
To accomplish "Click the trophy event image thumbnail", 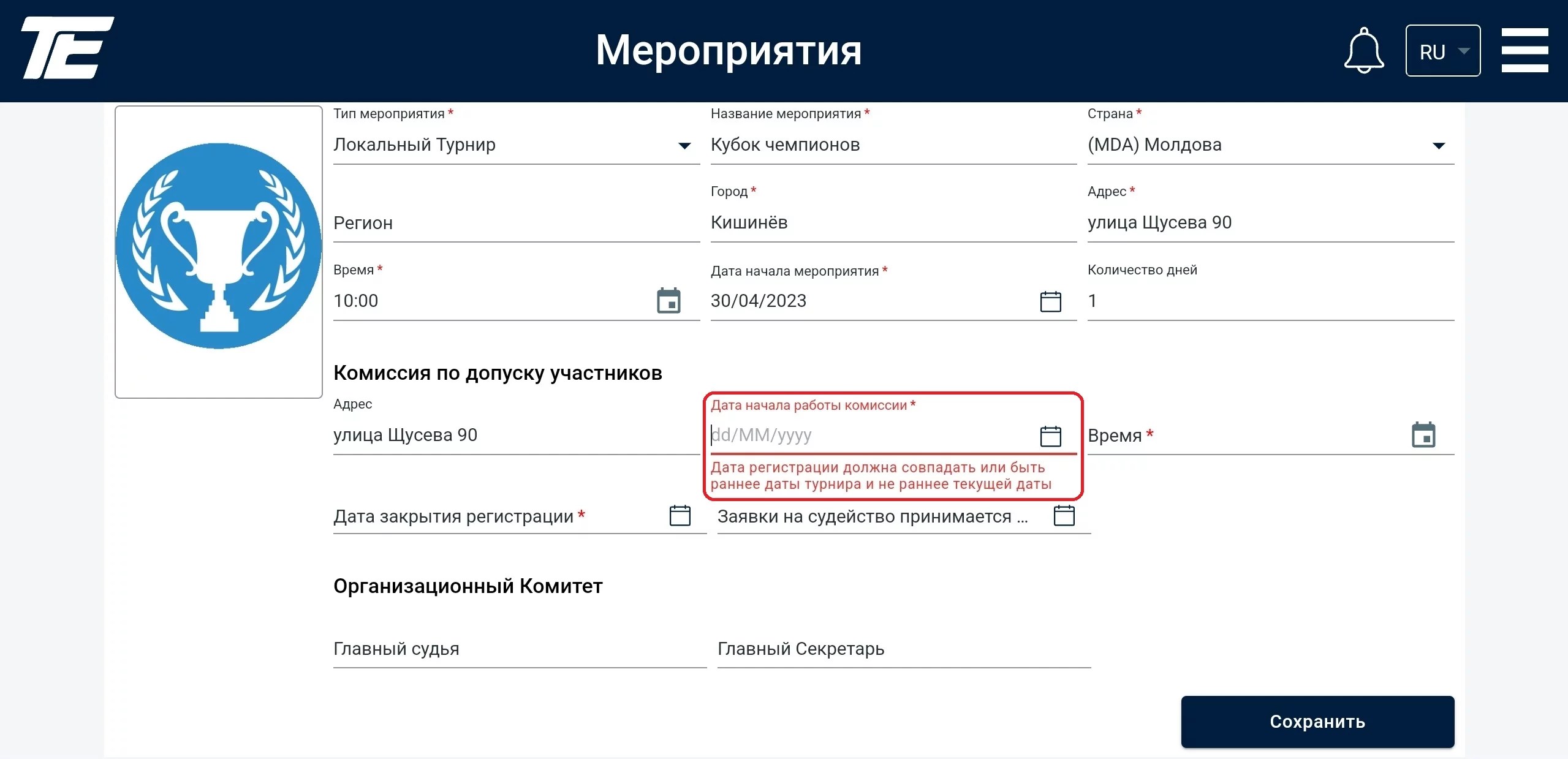I will (219, 252).
